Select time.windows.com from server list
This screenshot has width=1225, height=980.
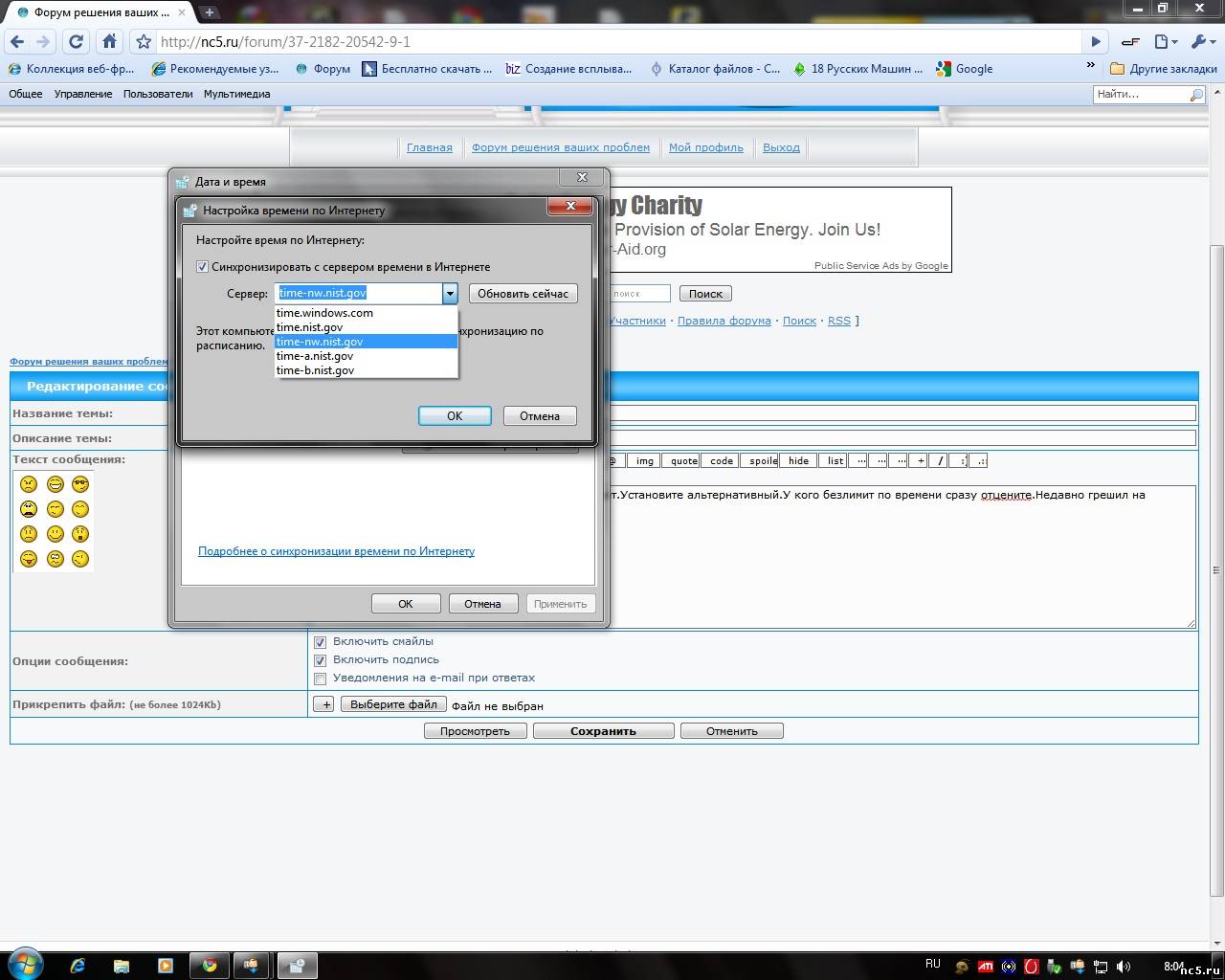(324, 313)
